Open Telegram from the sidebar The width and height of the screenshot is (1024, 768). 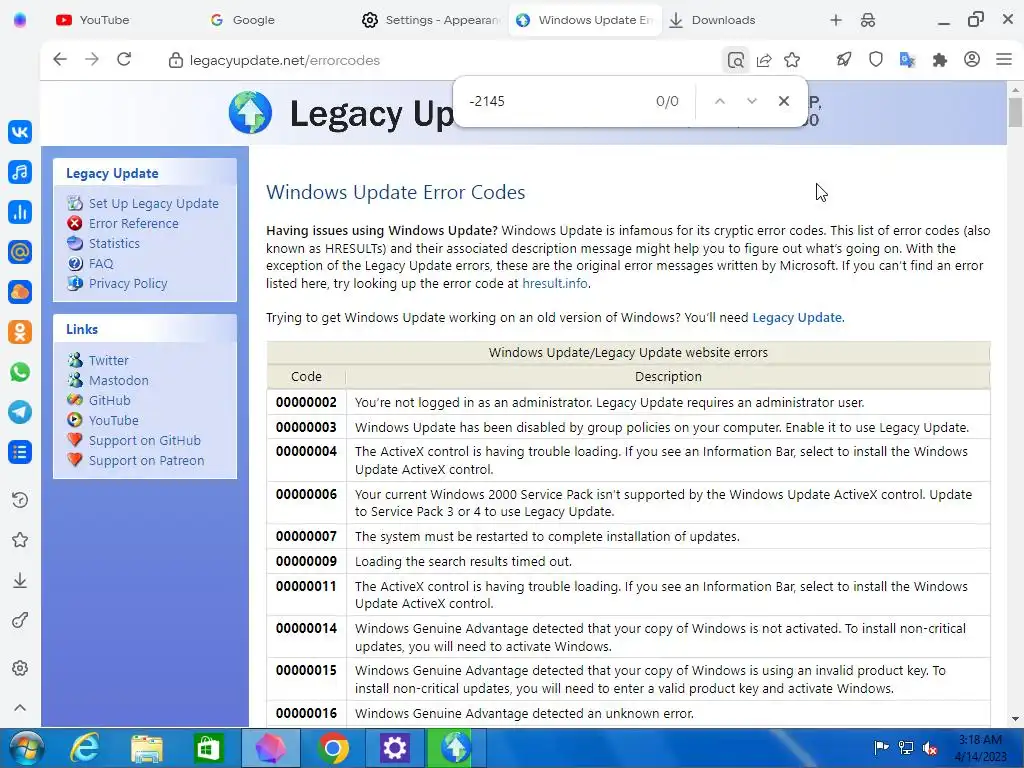point(20,412)
